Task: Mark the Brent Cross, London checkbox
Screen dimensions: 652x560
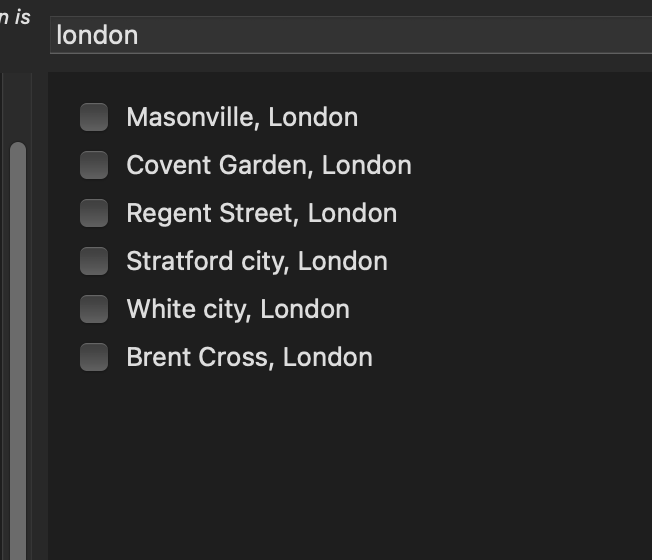Action: pyautogui.click(x=94, y=357)
